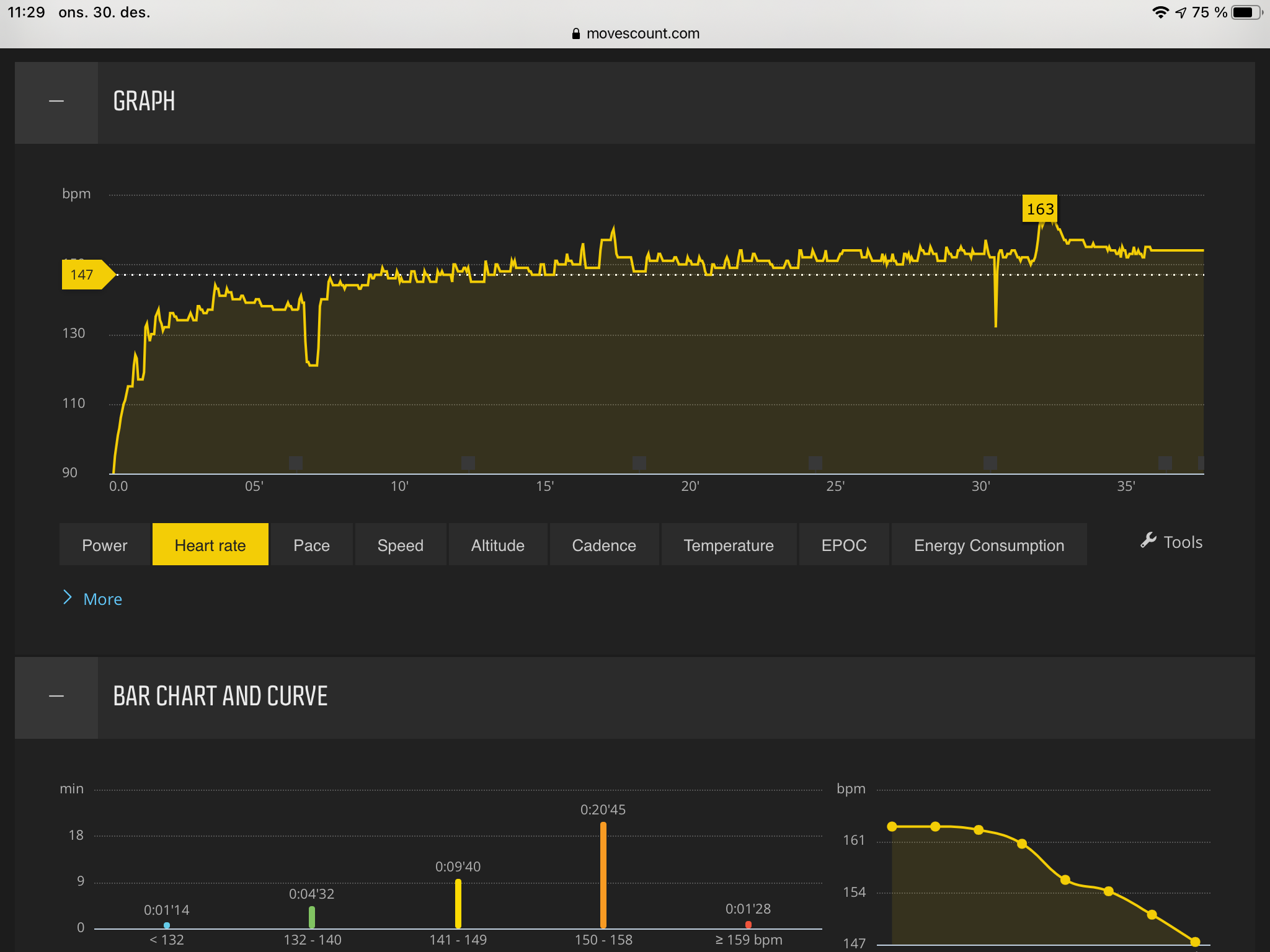Tap the battery status icon
Viewport: 1270px width, 952px height.
pyautogui.click(x=1246, y=12)
